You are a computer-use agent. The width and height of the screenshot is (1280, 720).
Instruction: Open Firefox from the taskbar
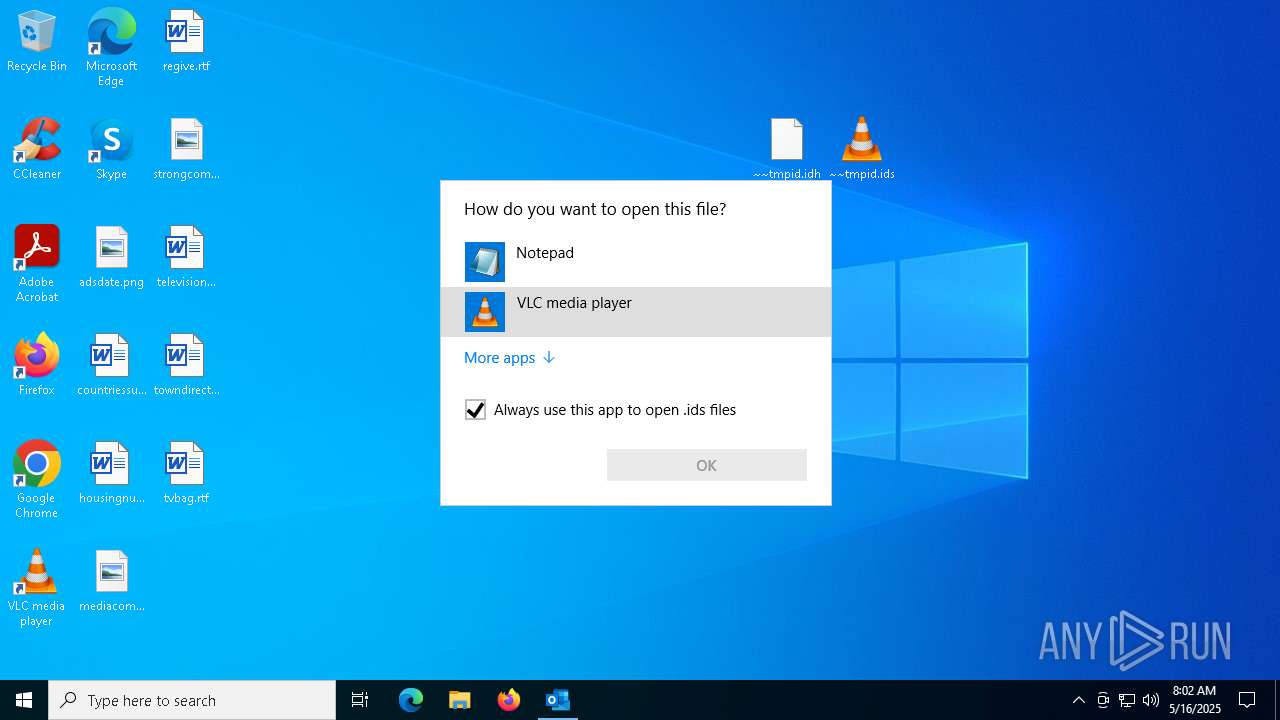point(509,700)
